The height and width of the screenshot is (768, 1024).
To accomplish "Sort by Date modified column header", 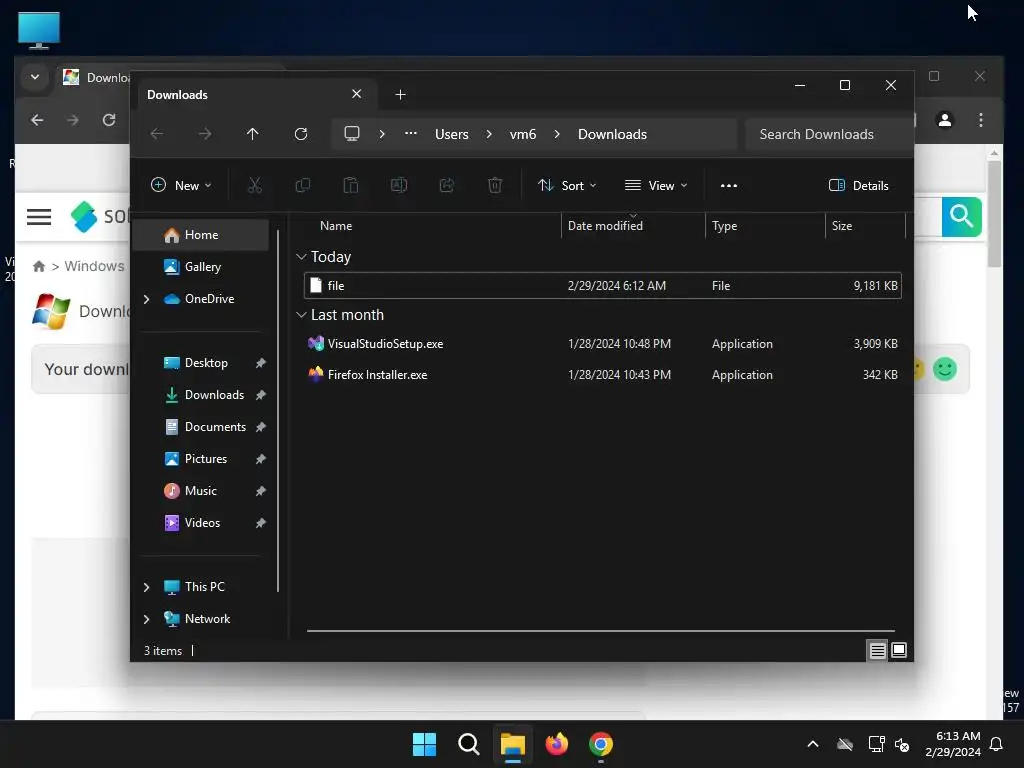I will tap(605, 226).
